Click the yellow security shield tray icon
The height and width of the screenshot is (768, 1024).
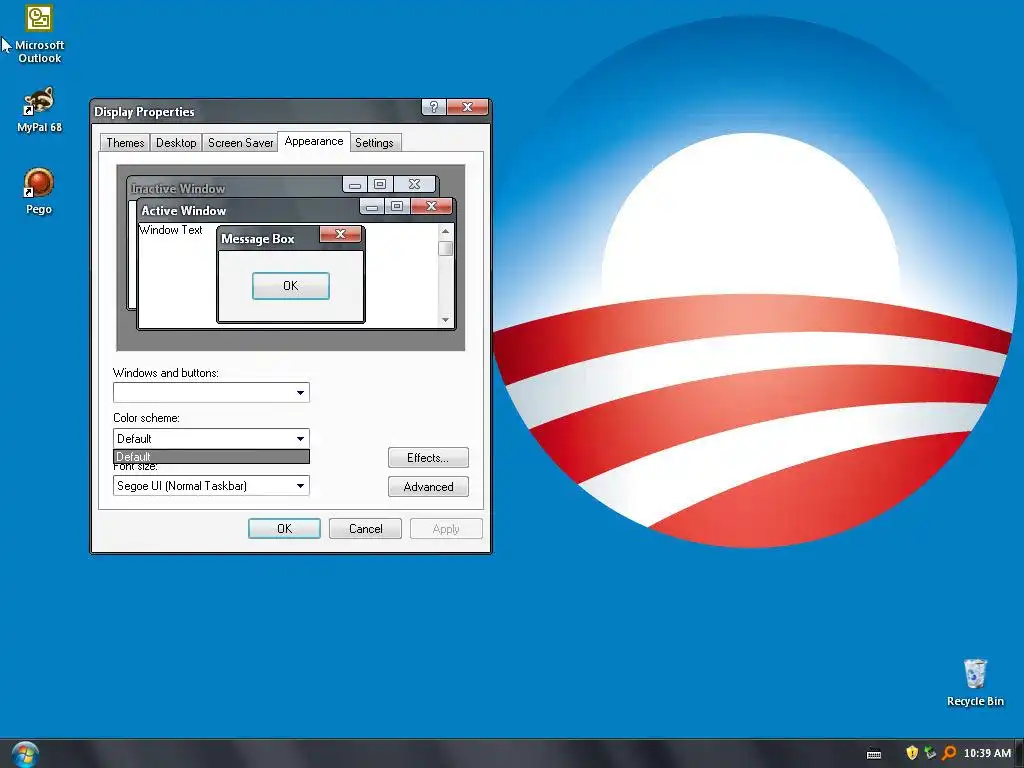point(912,753)
